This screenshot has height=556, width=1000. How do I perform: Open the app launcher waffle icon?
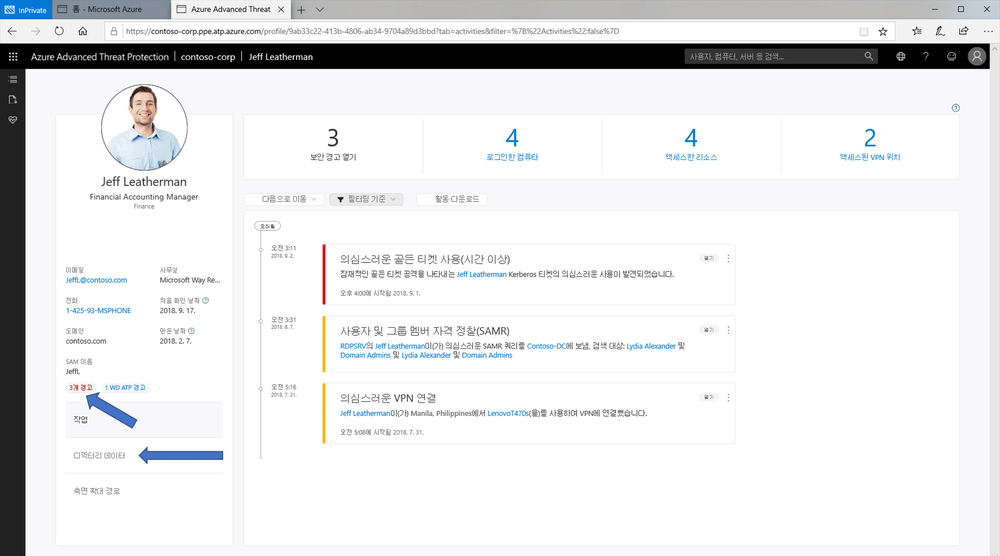(14, 57)
